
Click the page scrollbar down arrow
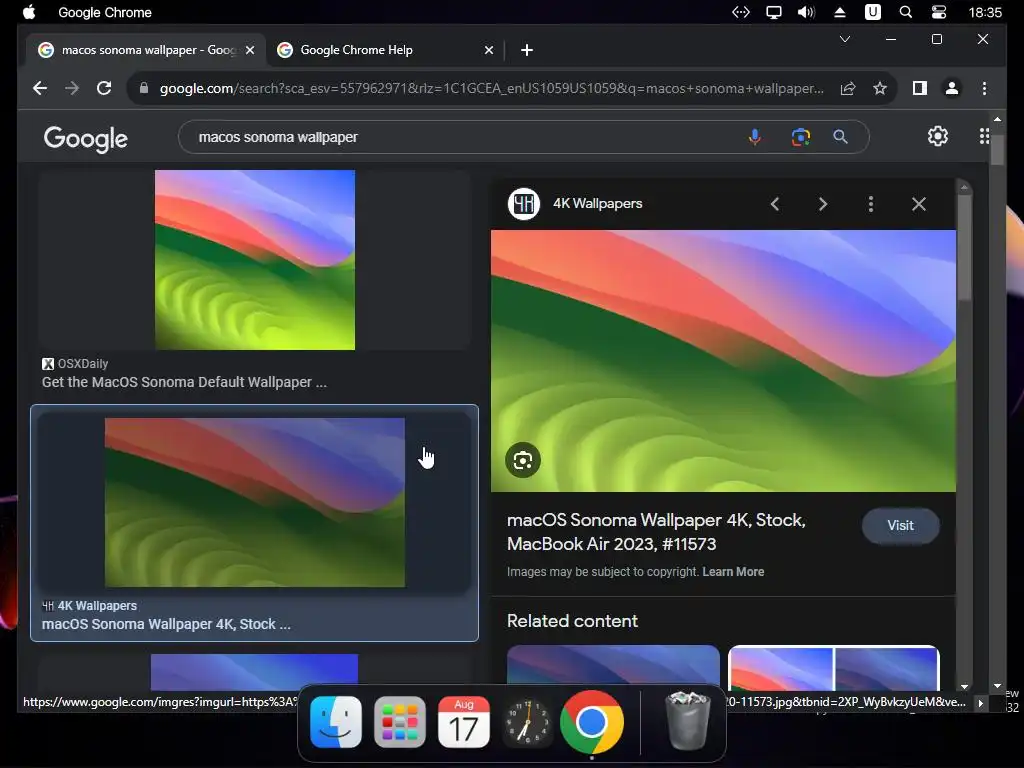(997, 686)
